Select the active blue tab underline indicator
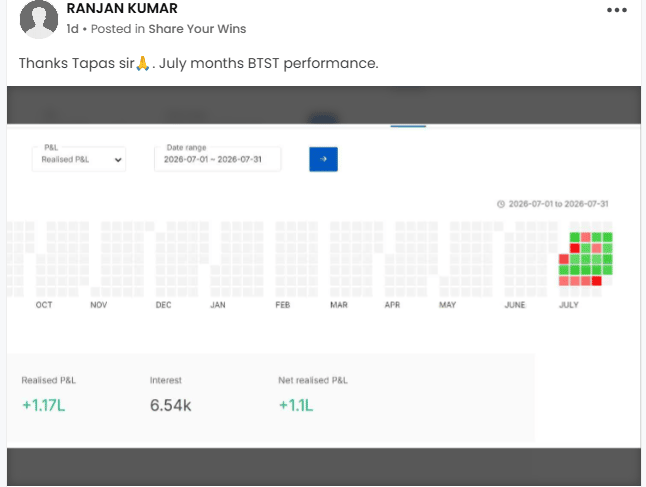 408,126
